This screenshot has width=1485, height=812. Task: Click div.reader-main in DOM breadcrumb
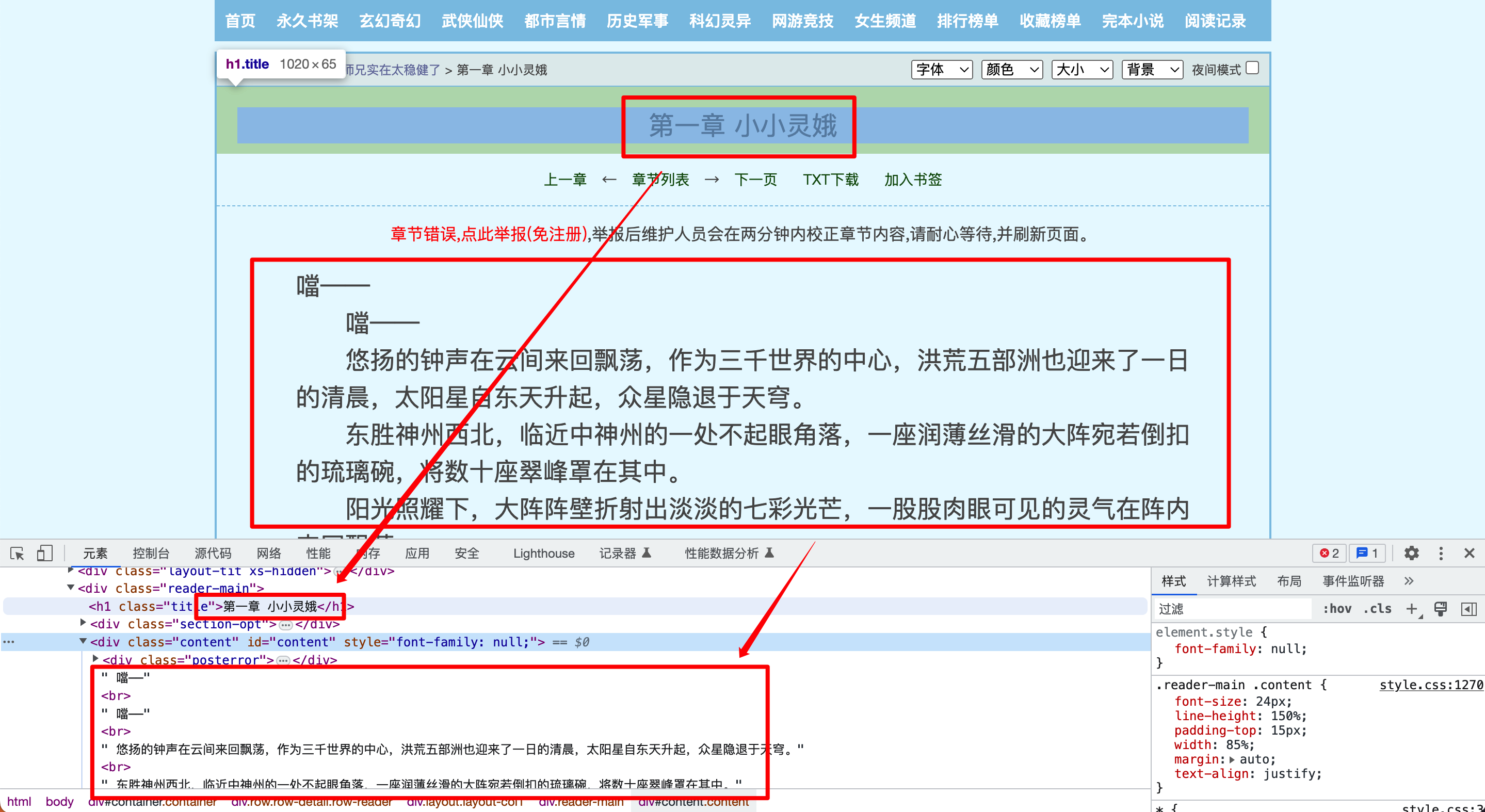pyautogui.click(x=581, y=802)
